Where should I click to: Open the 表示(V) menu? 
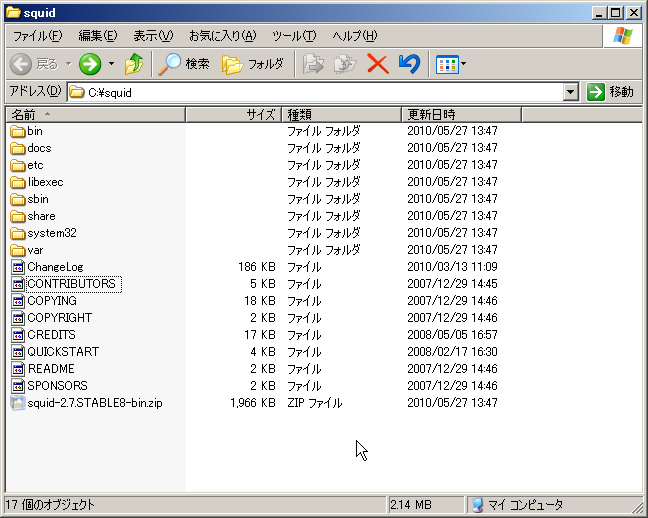(153, 36)
